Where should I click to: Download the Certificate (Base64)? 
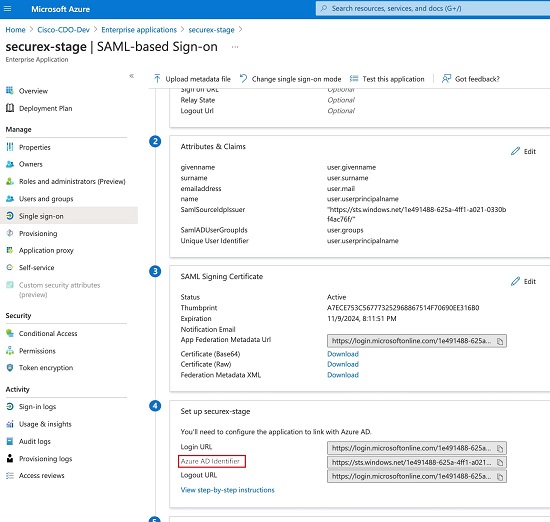[343, 354]
